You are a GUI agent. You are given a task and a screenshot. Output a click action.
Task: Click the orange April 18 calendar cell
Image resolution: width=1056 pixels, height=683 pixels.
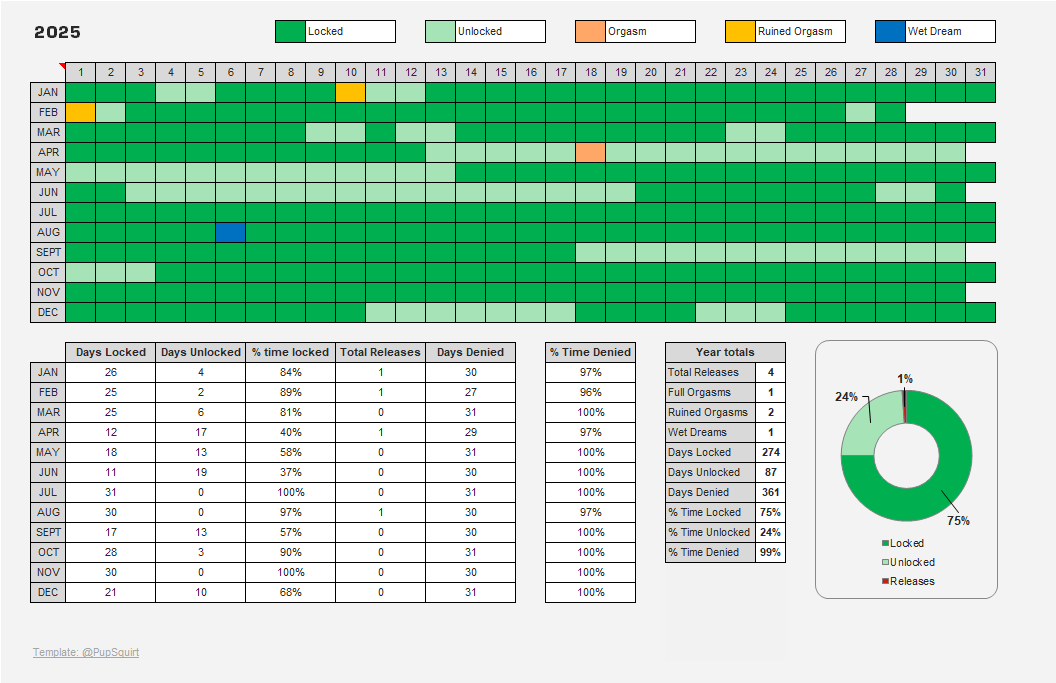point(591,152)
